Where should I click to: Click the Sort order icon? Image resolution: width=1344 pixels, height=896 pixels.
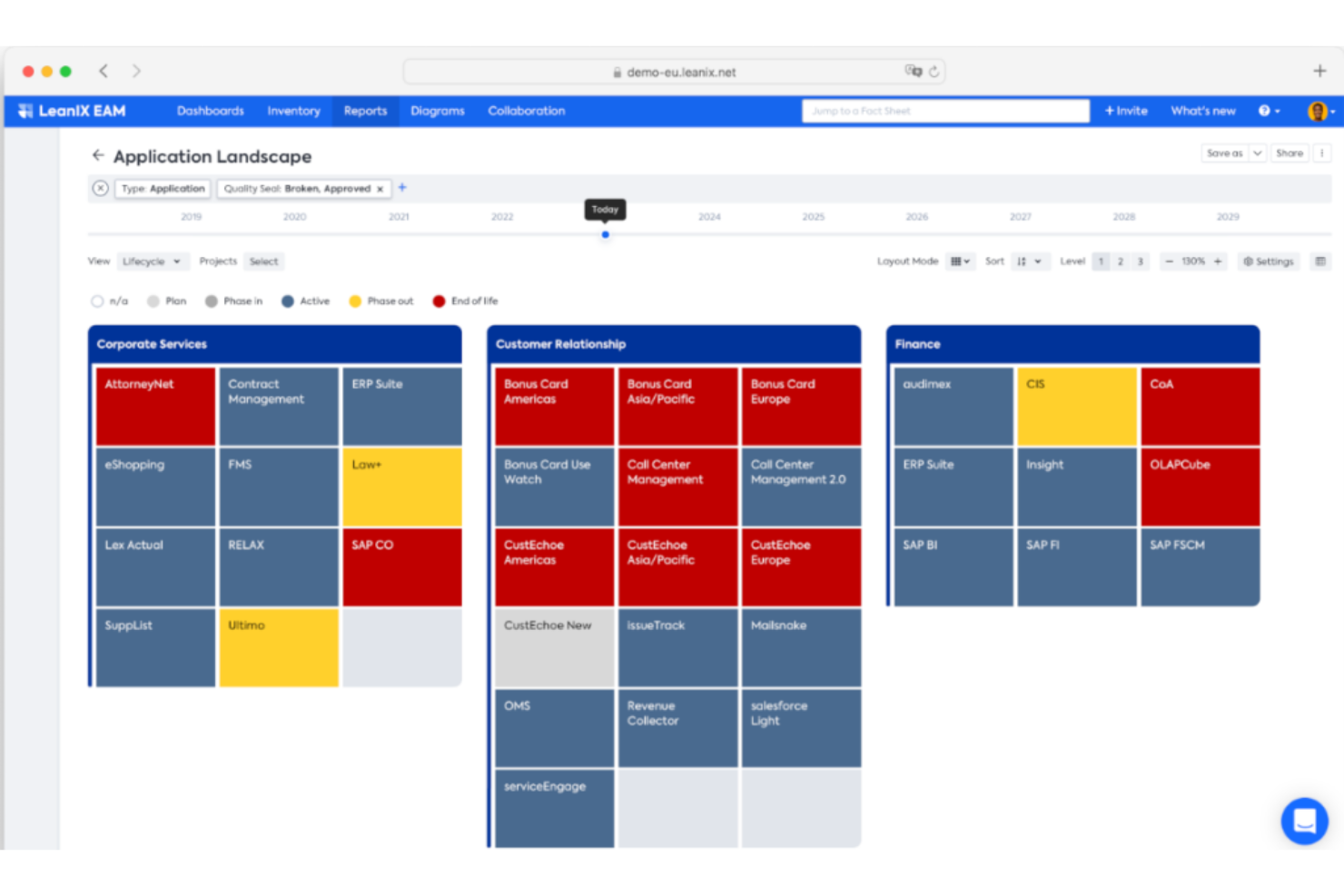coord(1023,261)
